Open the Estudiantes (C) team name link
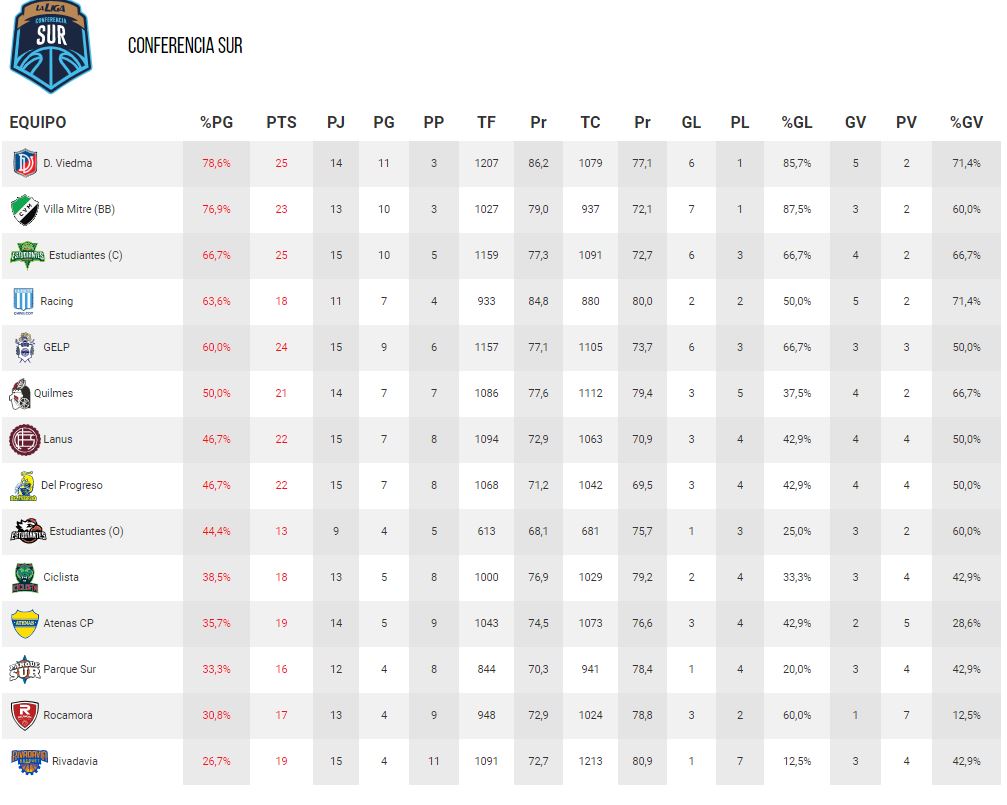Viewport: 1007px width, 805px height. click(85, 255)
